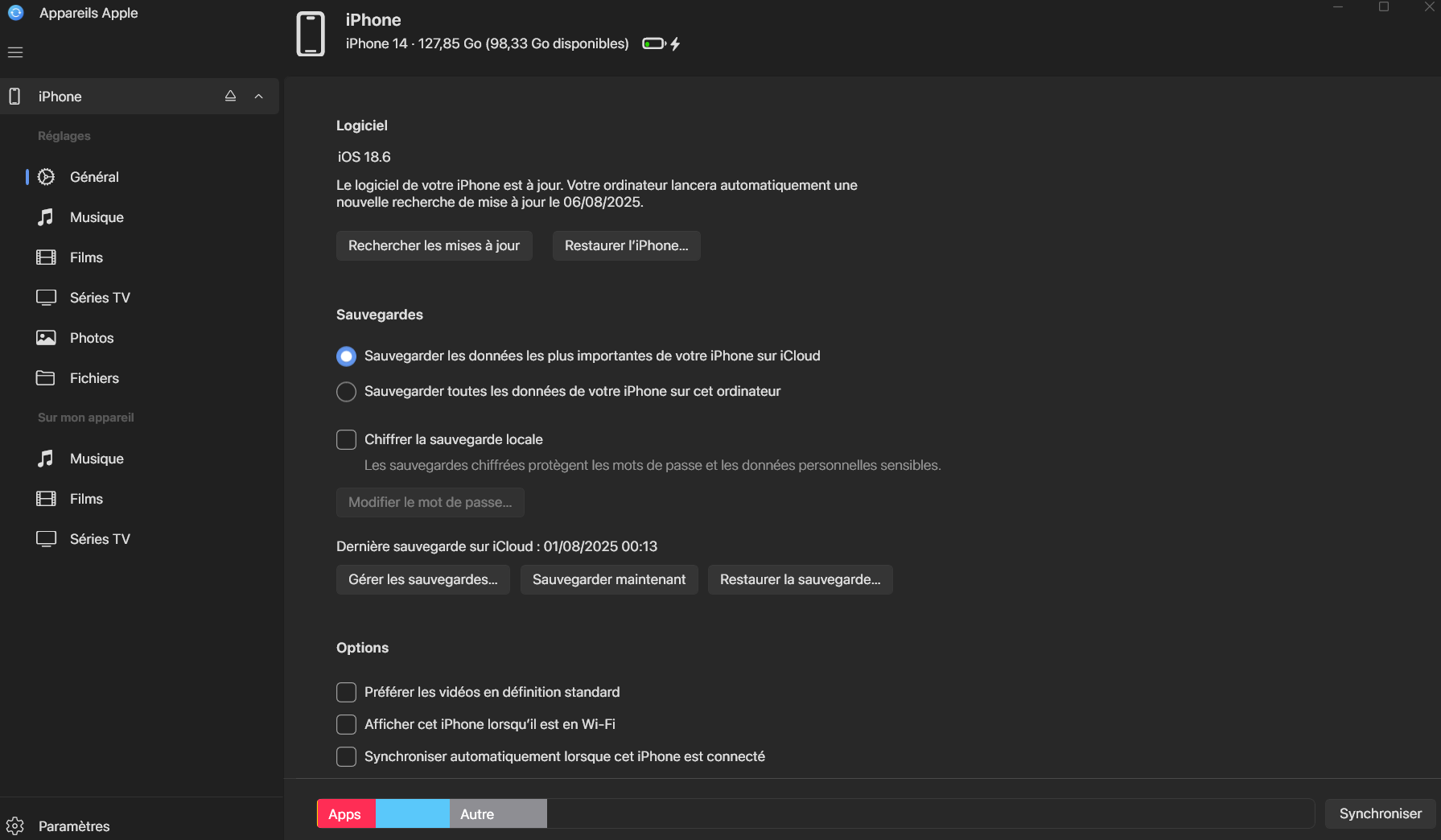Enable Chiffrer la sauvegarde locale checkbox
1441x840 pixels.
[346, 440]
